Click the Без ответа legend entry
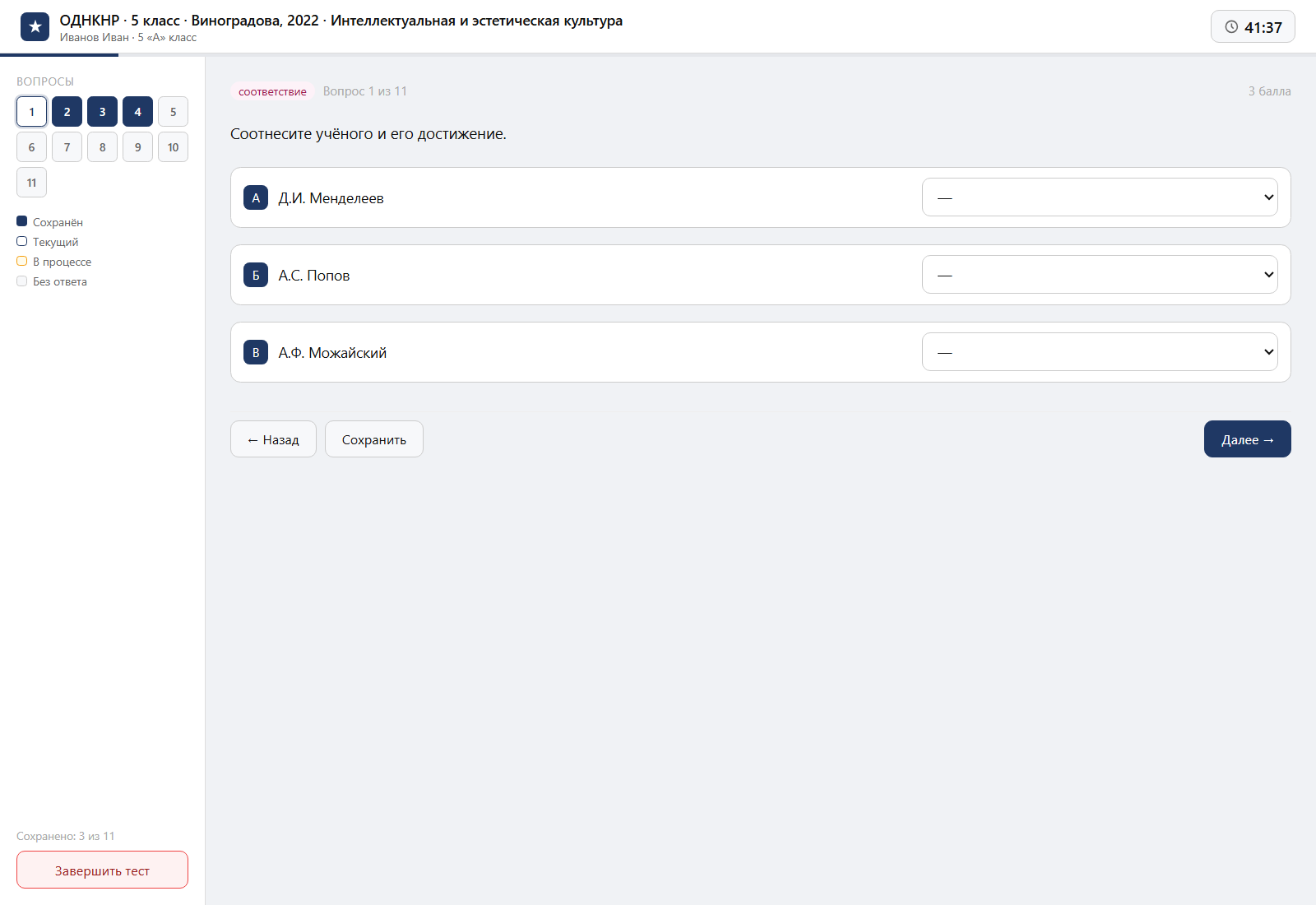 pyautogui.click(x=52, y=281)
